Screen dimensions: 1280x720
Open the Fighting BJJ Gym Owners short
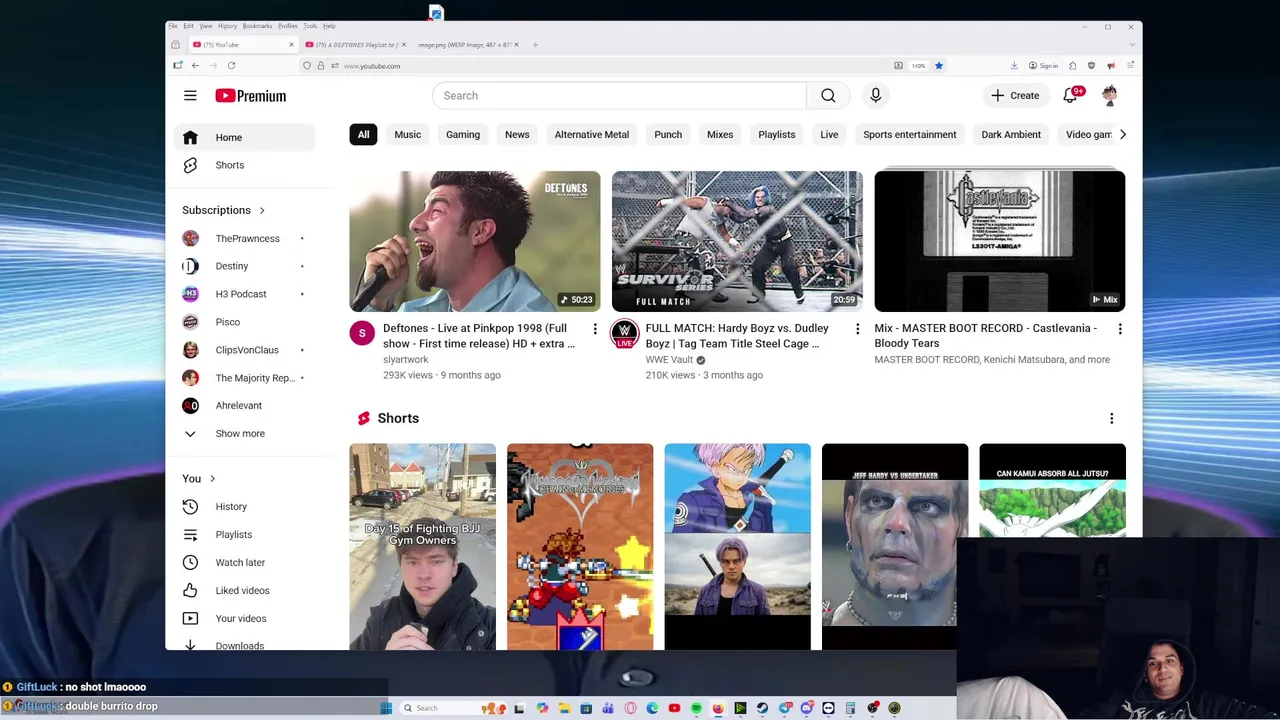pyautogui.click(x=422, y=546)
